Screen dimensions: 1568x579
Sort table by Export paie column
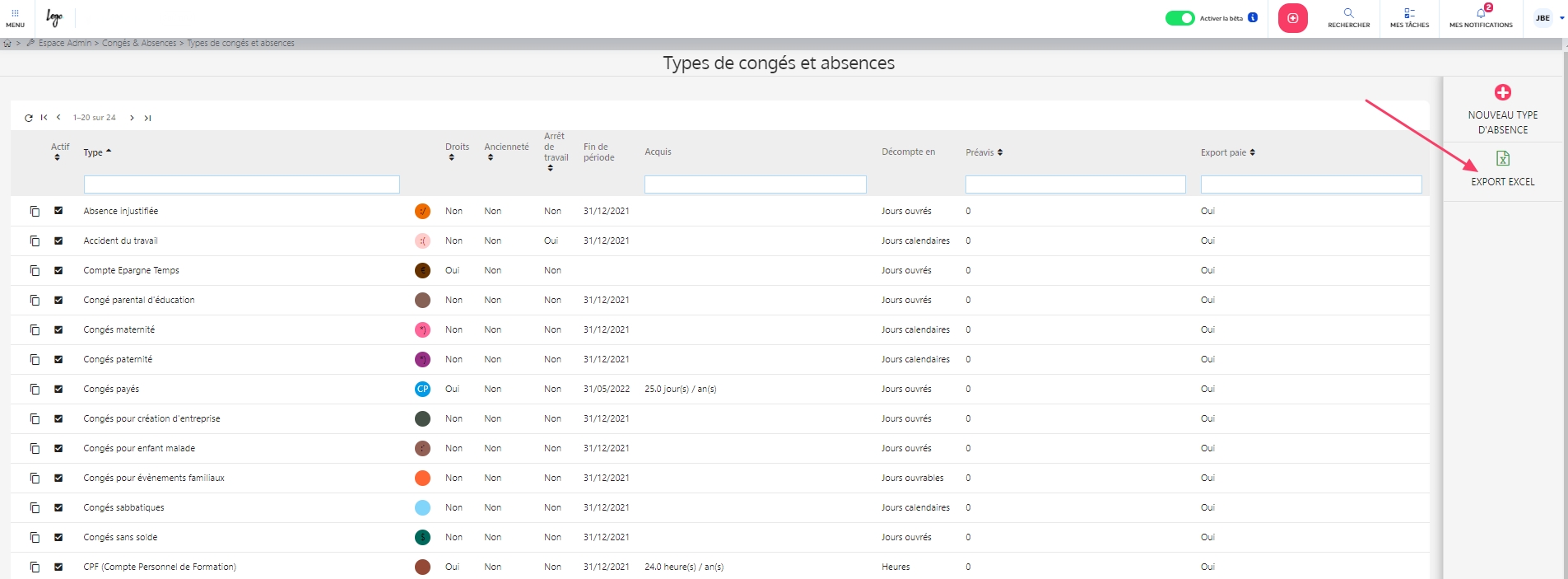1227,152
